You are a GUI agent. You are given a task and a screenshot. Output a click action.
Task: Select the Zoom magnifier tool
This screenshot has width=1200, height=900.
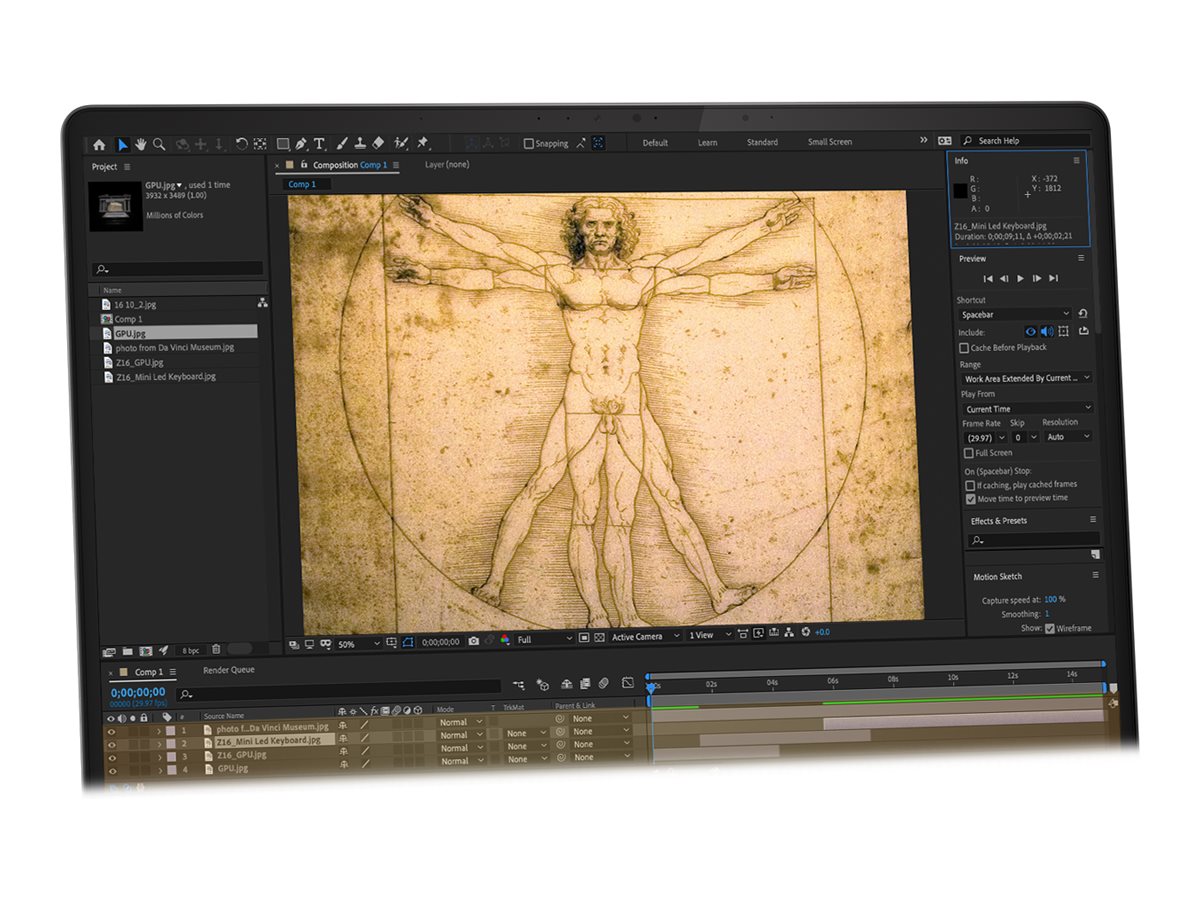pyautogui.click(x=159, y=144)
